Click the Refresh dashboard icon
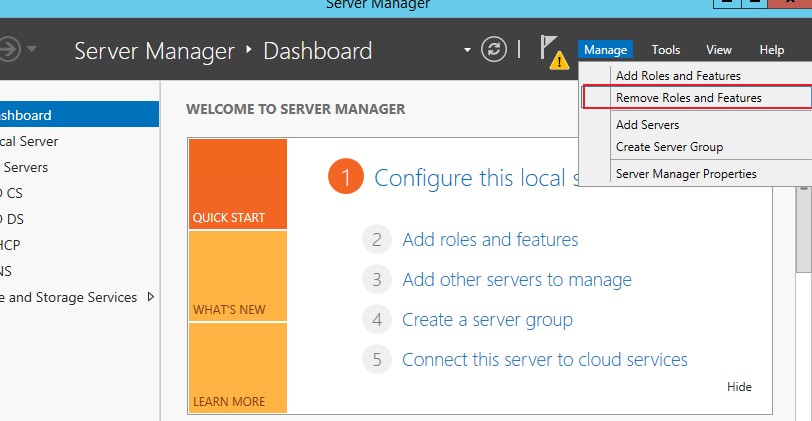 [494, 50]
